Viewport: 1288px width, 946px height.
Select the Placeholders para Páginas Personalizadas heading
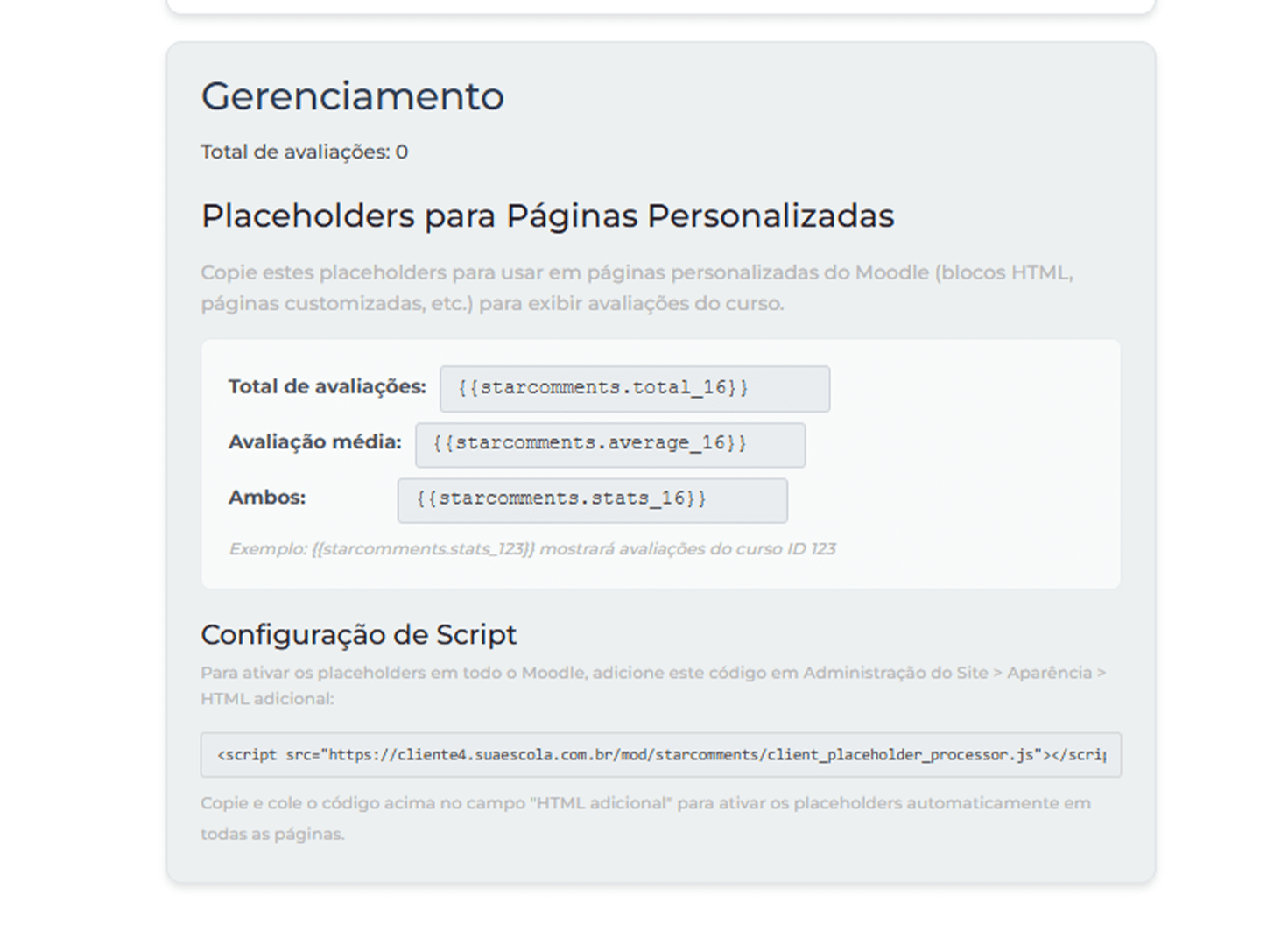tap(547, 216)
